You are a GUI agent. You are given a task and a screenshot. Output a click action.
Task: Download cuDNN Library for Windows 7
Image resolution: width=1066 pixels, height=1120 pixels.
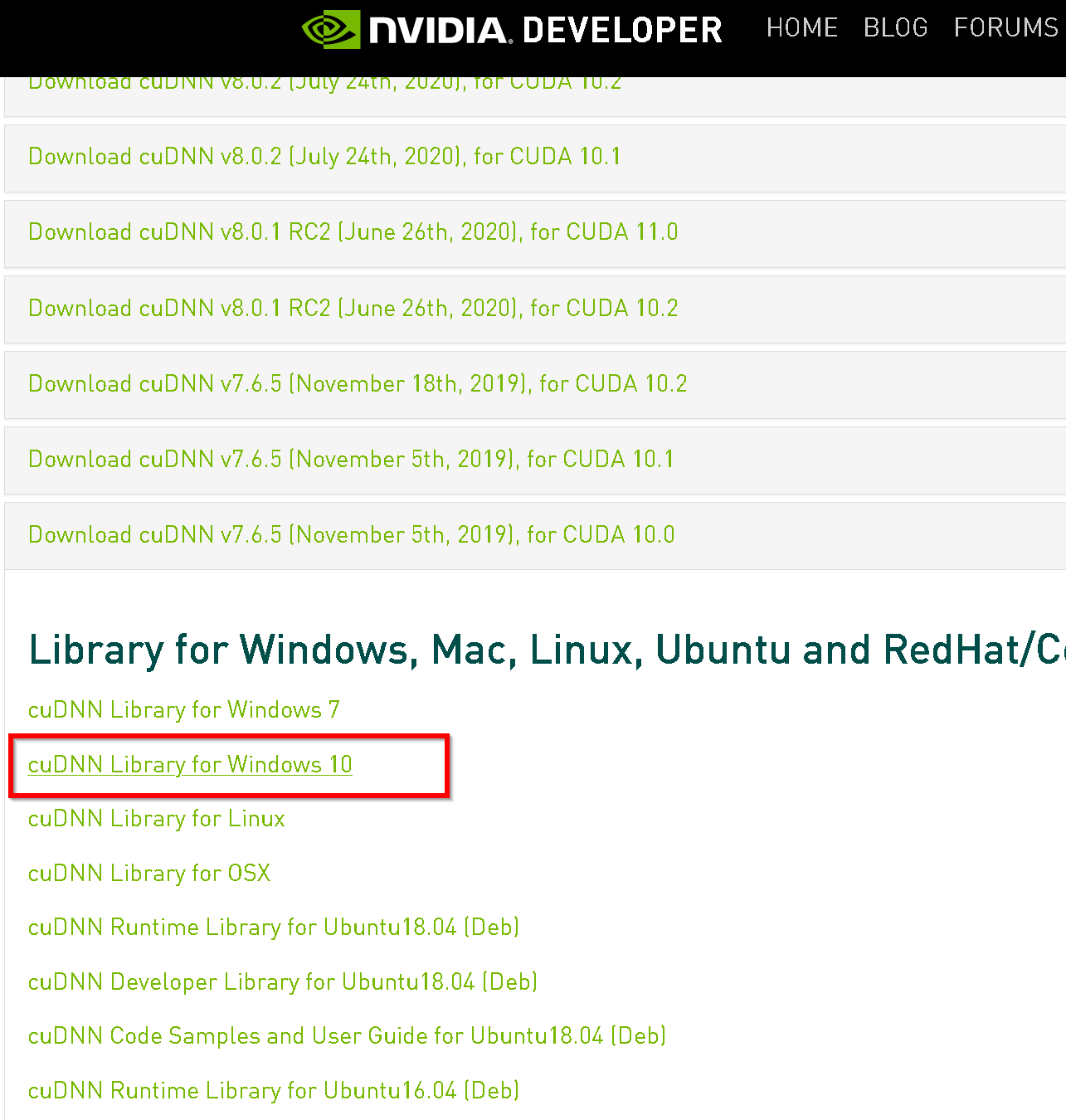pyautogui.click(x=183, y=709)
